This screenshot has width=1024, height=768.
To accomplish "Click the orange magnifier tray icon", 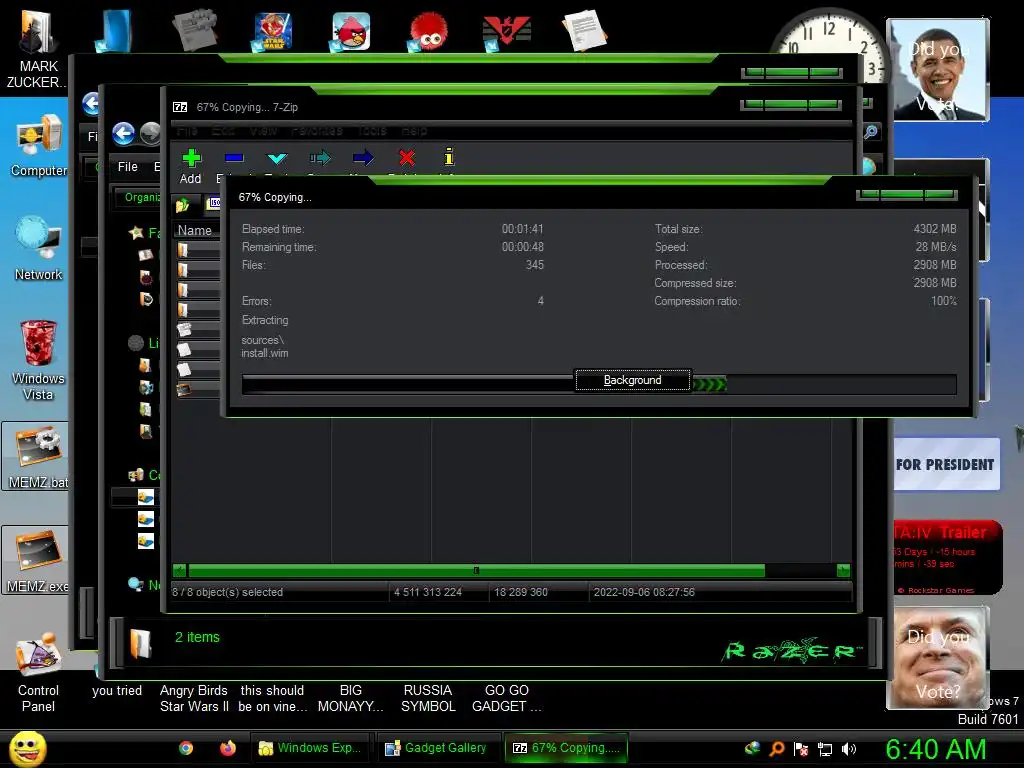I will click(x=777, y=749).
